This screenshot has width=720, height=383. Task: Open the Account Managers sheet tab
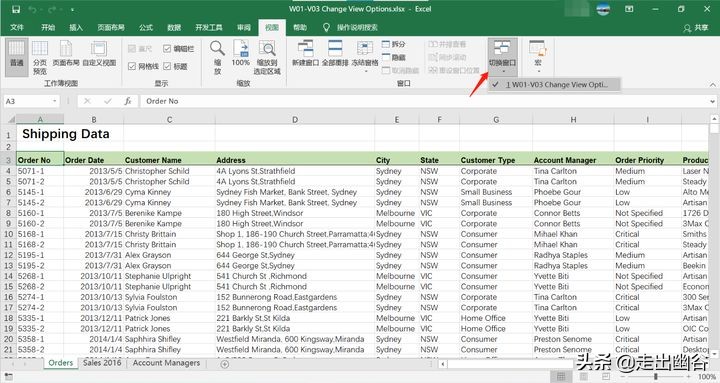[166, 363]
